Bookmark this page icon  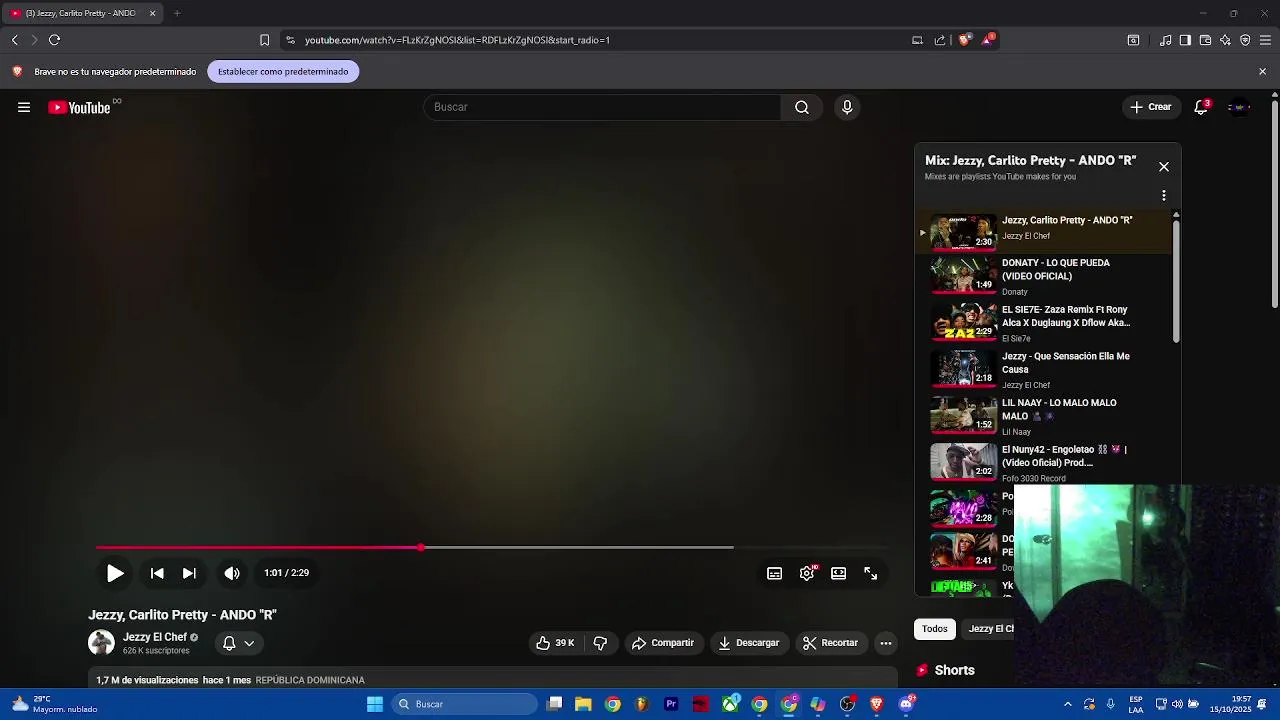coord(264,40)
